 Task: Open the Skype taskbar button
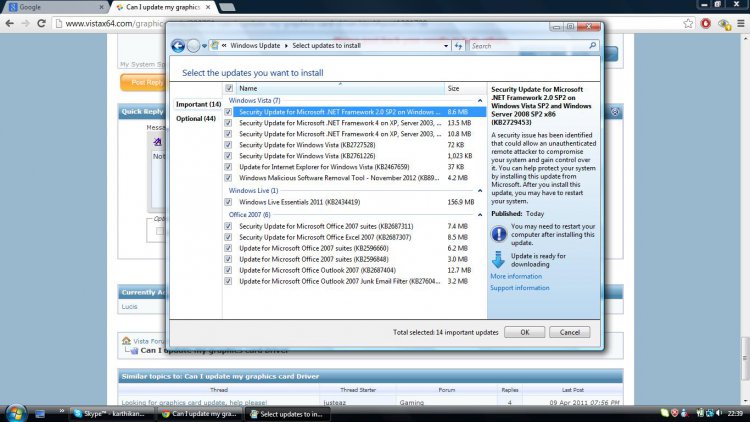pyautogui.click(x=111, y=414)
